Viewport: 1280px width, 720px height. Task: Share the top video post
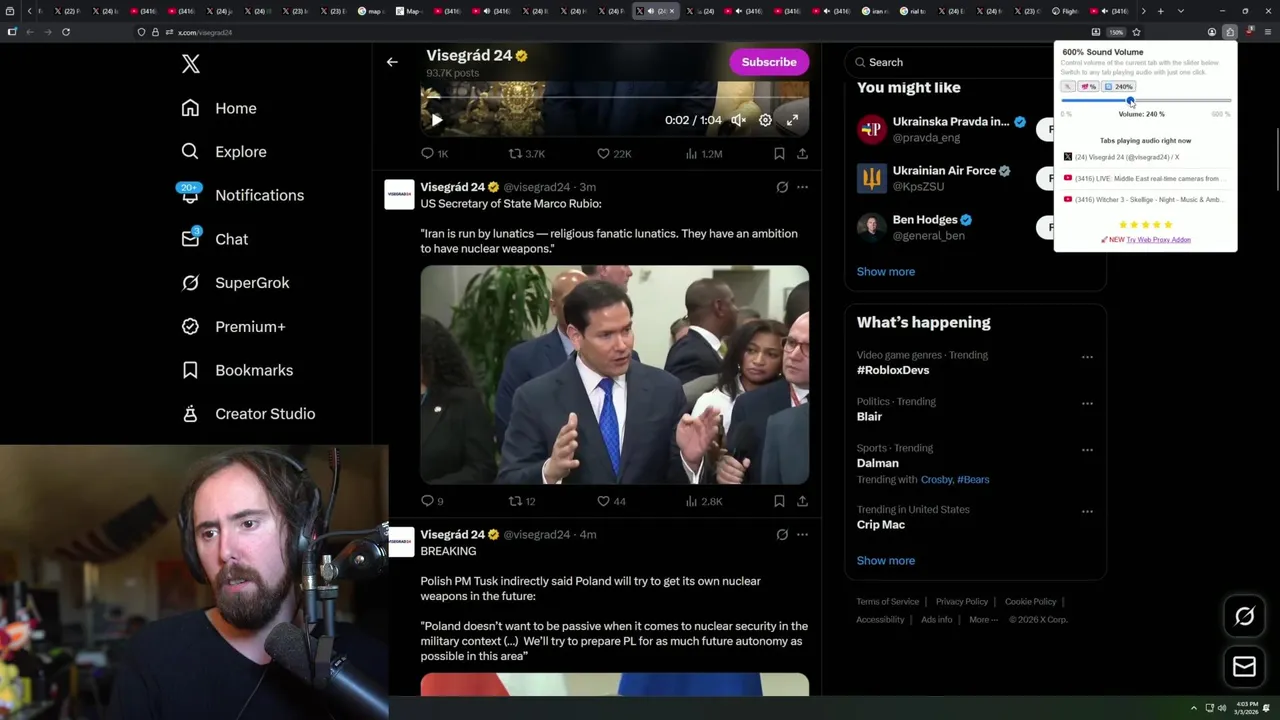pos(802,154)
